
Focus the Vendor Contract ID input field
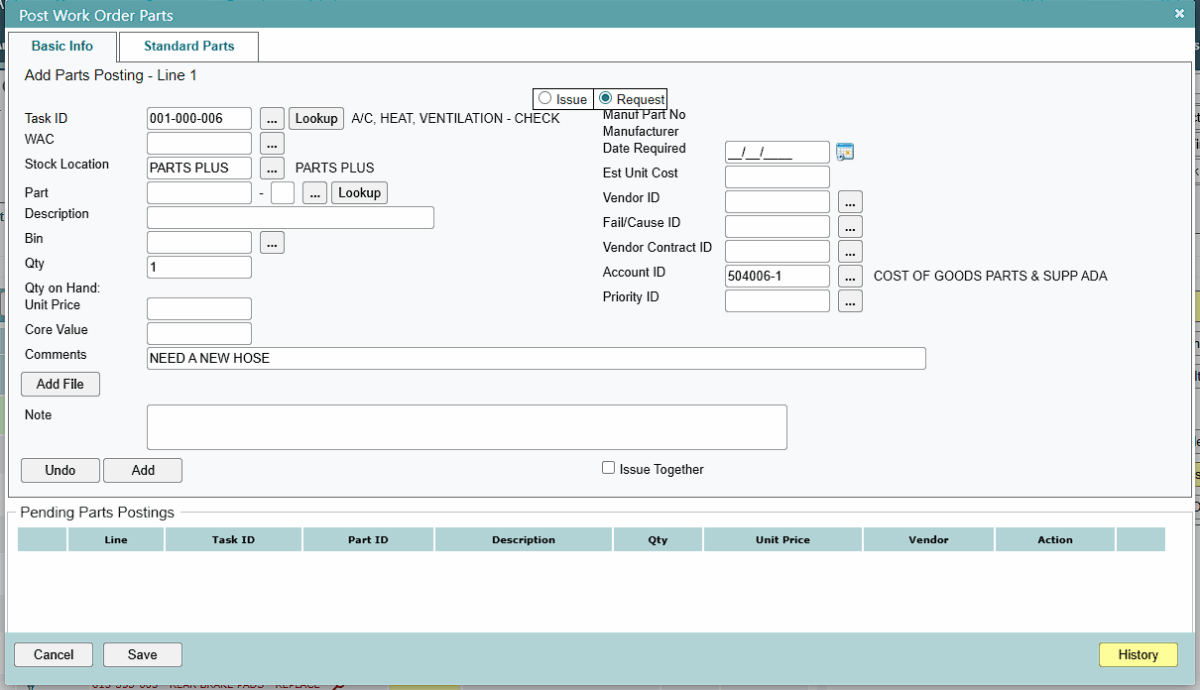(x=777, y=251)
